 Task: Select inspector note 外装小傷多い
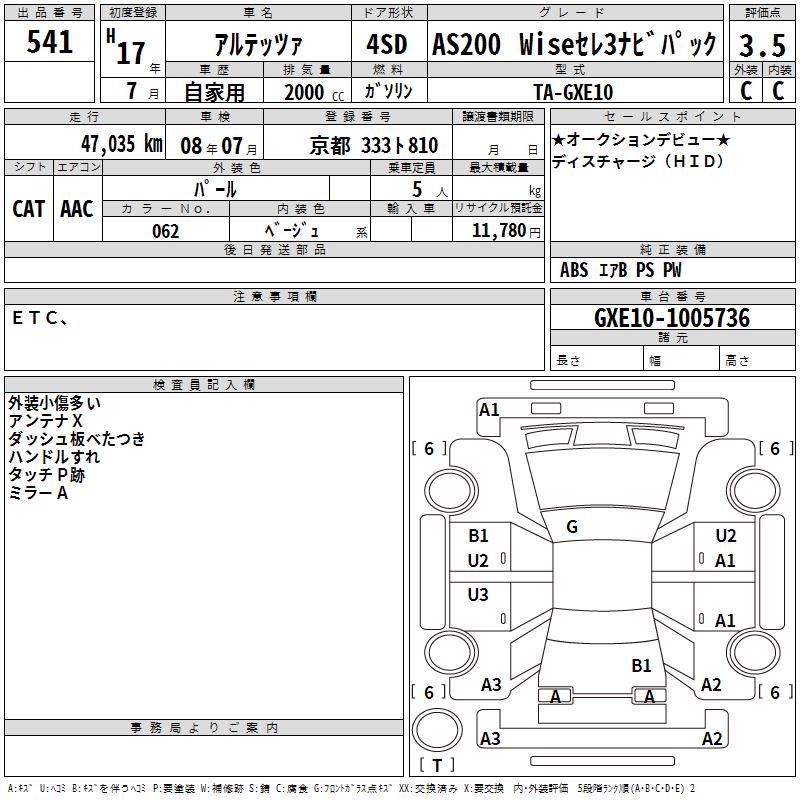(54, 403)
